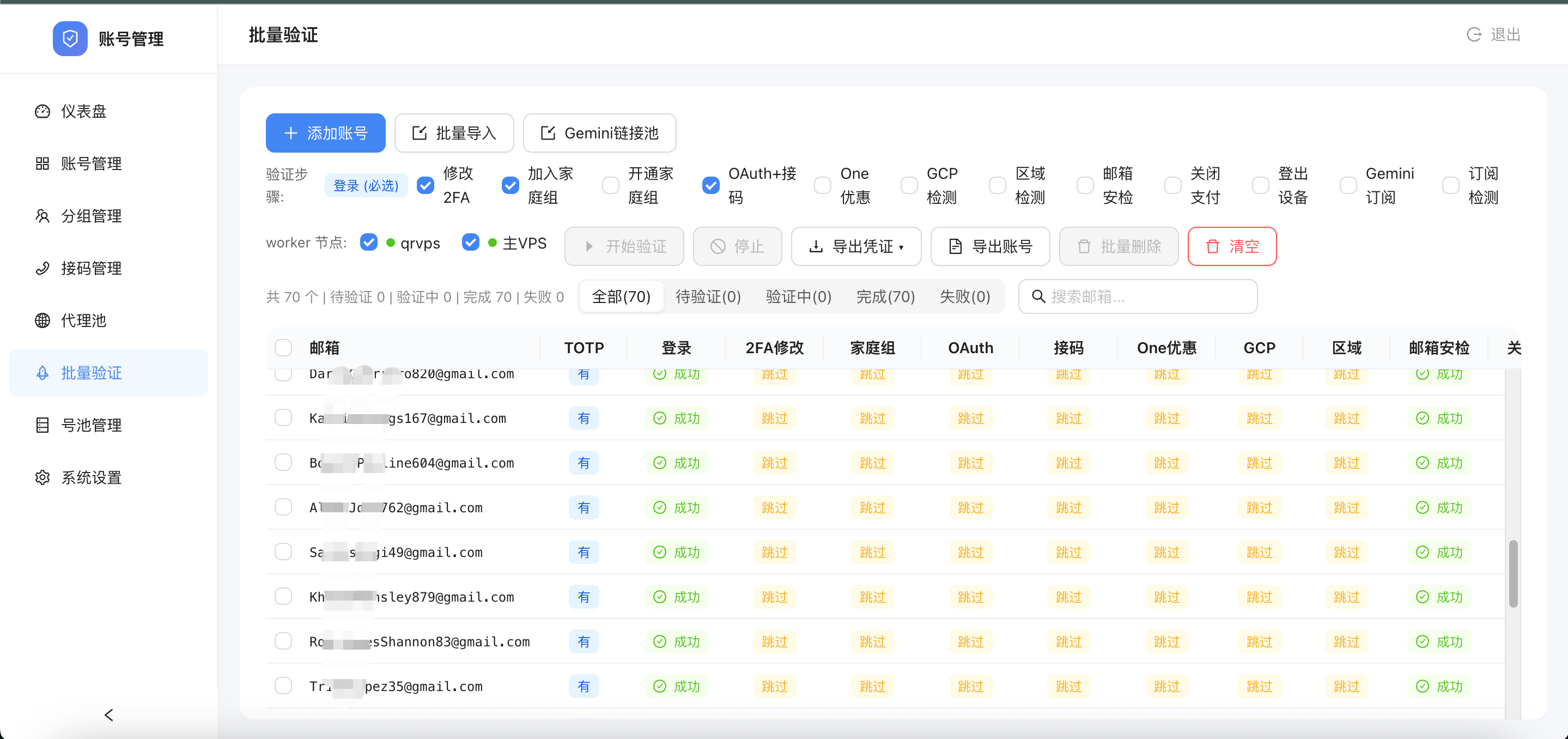Open the 导出凭证 dropdown arrow
This screenshot has height=739, width=1568.
901,248
